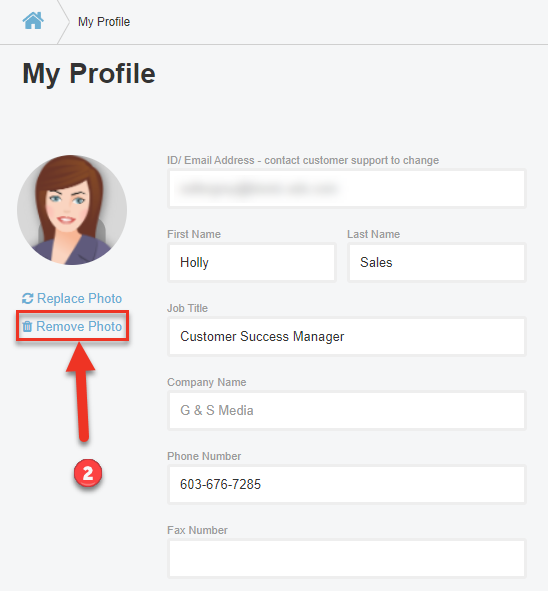Click the Company Name field showing G & S Media
The width and height of the screenshot is (548, 591).
(347, 410)
